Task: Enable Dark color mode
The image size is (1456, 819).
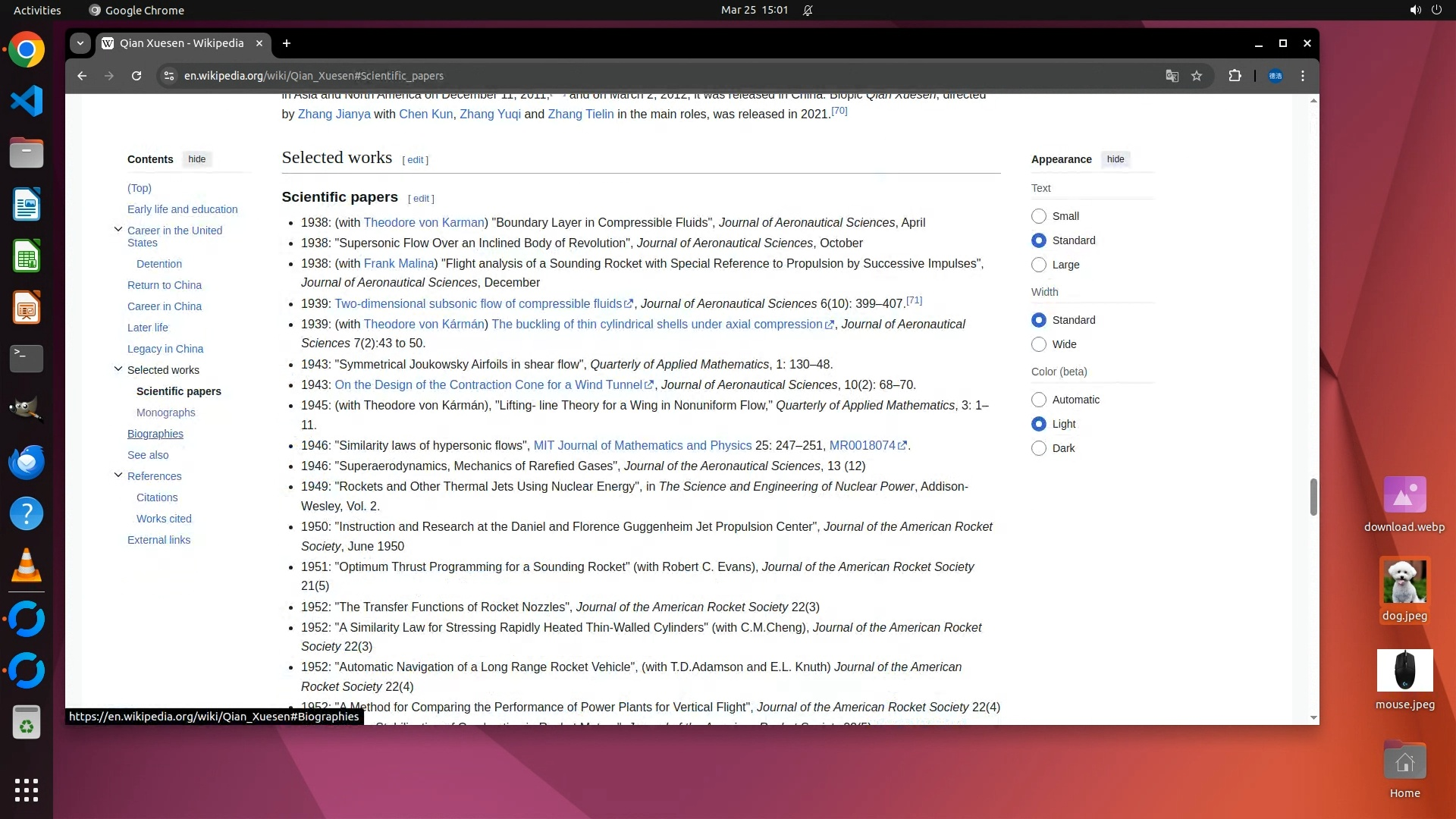Action: coord(1039,448)
